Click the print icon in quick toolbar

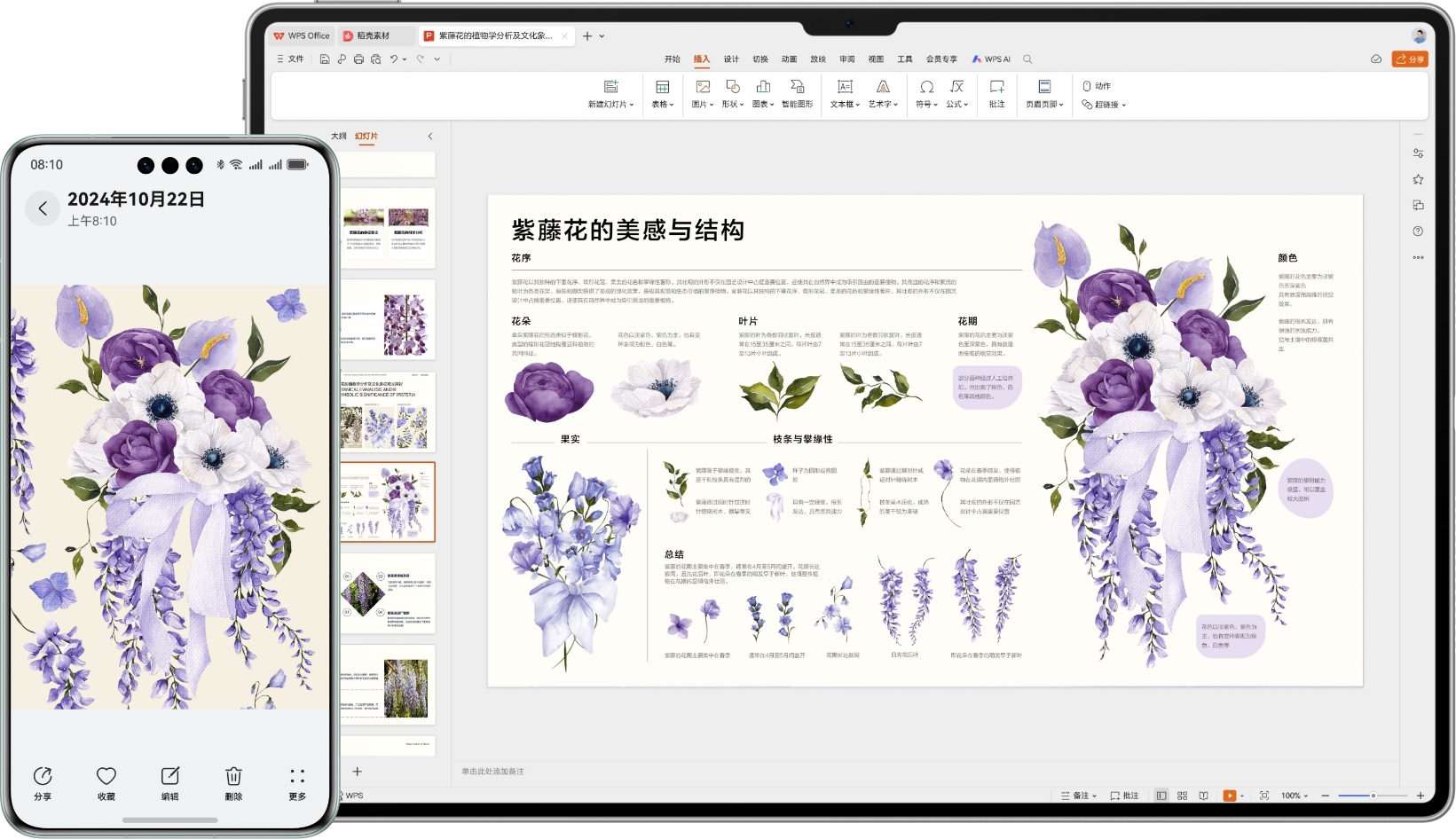(358, 59)
